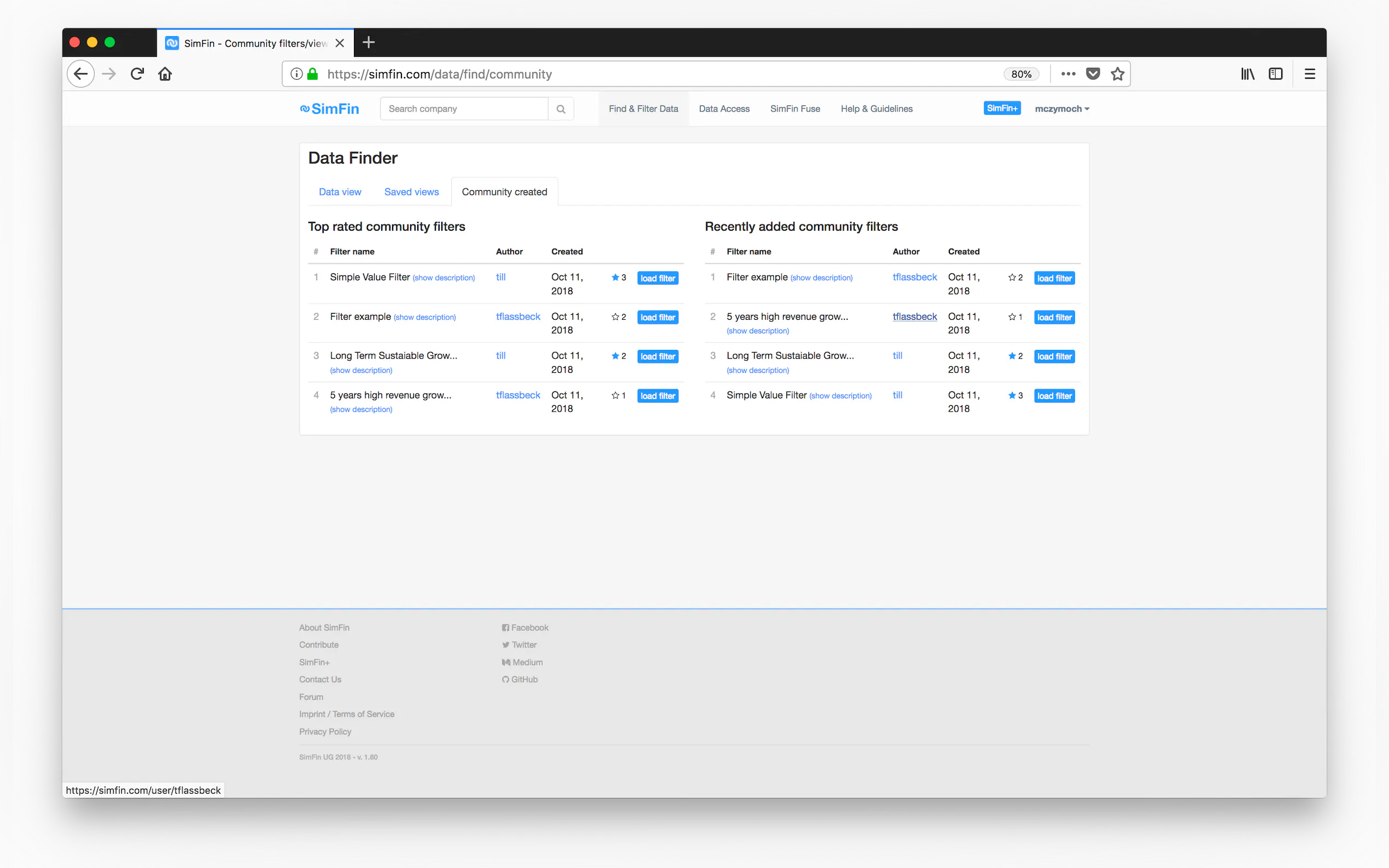Toggle star on recently added 5 years filter
1389x868 pixels.
click(1012, 317)
